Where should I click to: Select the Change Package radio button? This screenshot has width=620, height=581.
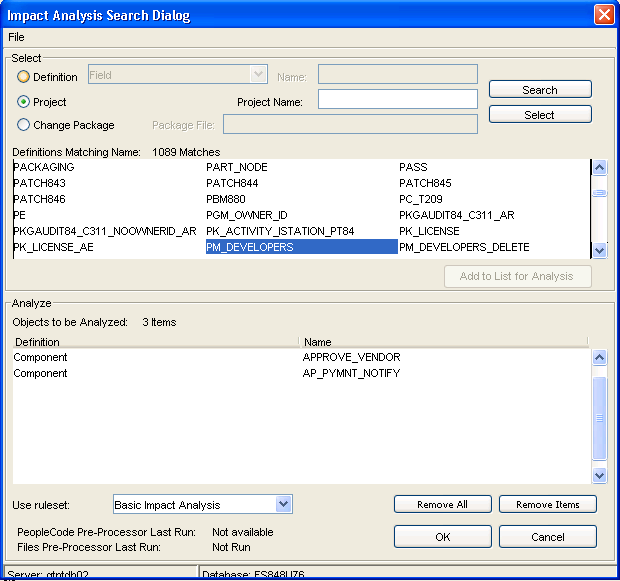(23, 125)
